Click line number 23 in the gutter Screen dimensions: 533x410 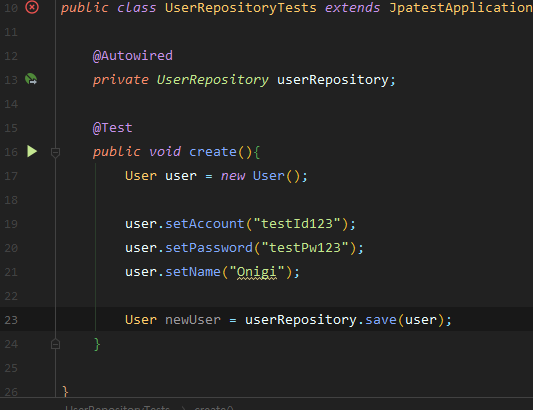11,320
